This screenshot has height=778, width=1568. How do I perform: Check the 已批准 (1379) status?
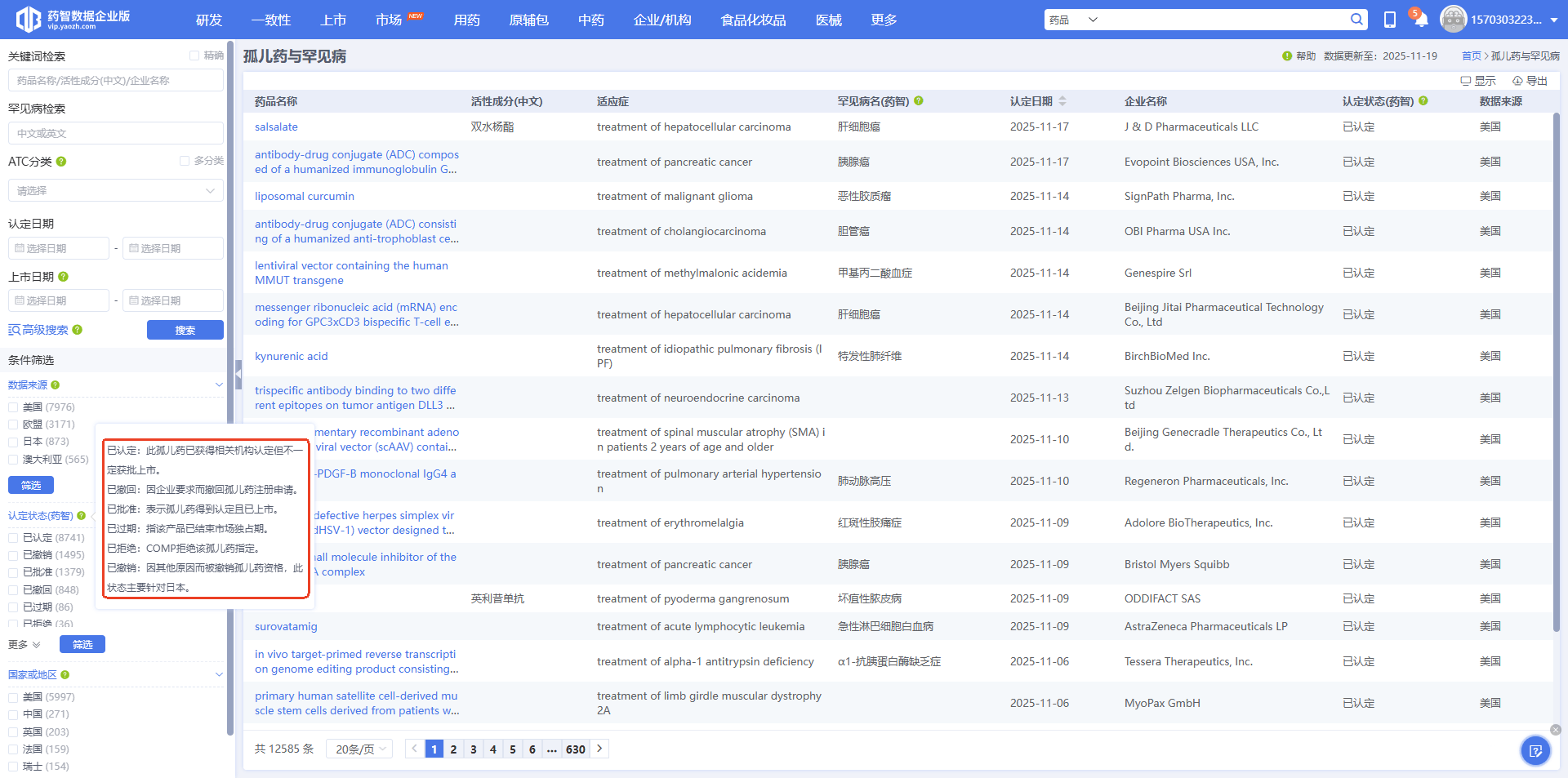click(x=13, y=572)
